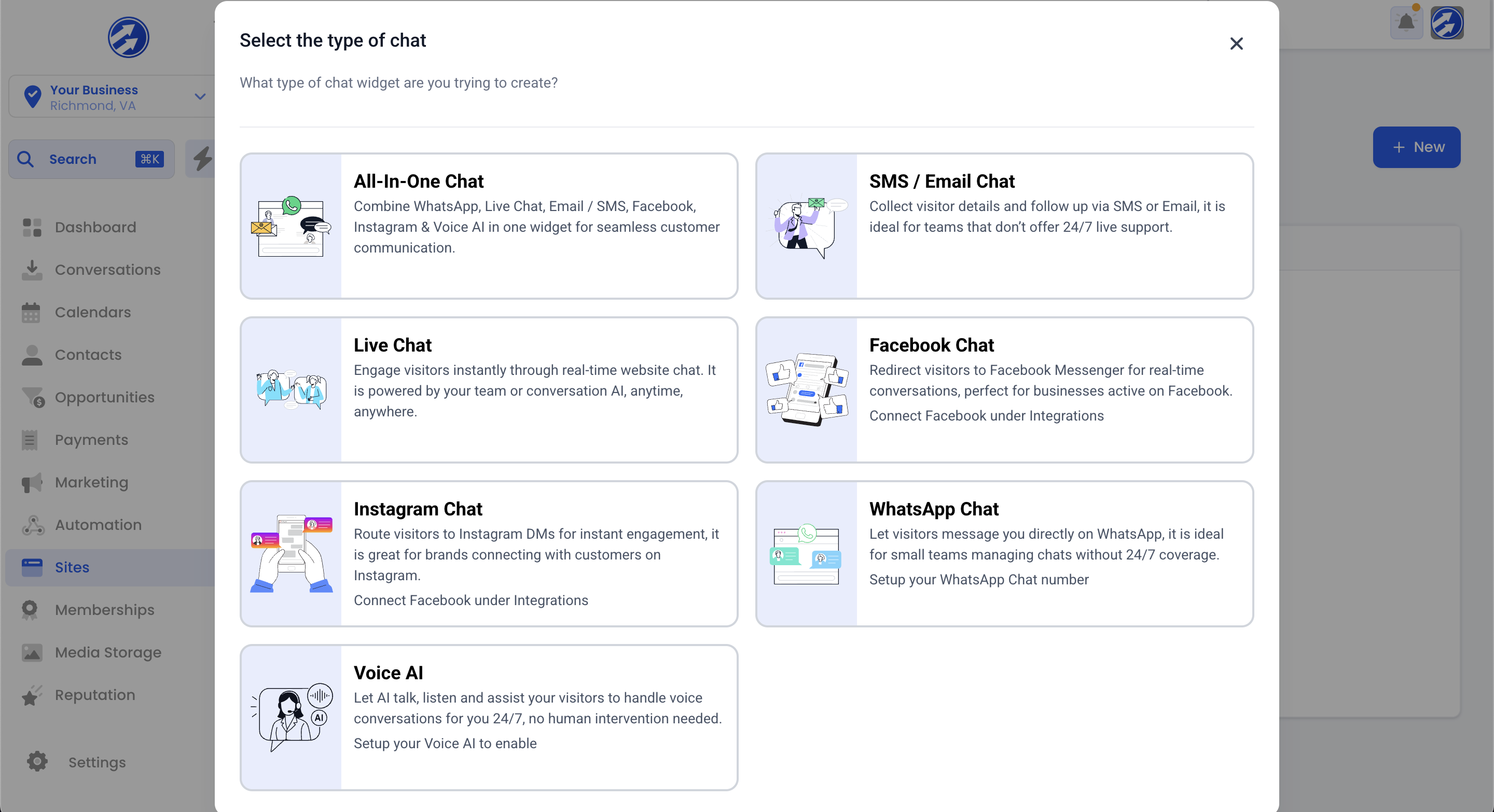Image resolution: width=1494 pixels, height=812 pixels.
Task: Open the notification bell at top right
Action: click(1406, 23)
